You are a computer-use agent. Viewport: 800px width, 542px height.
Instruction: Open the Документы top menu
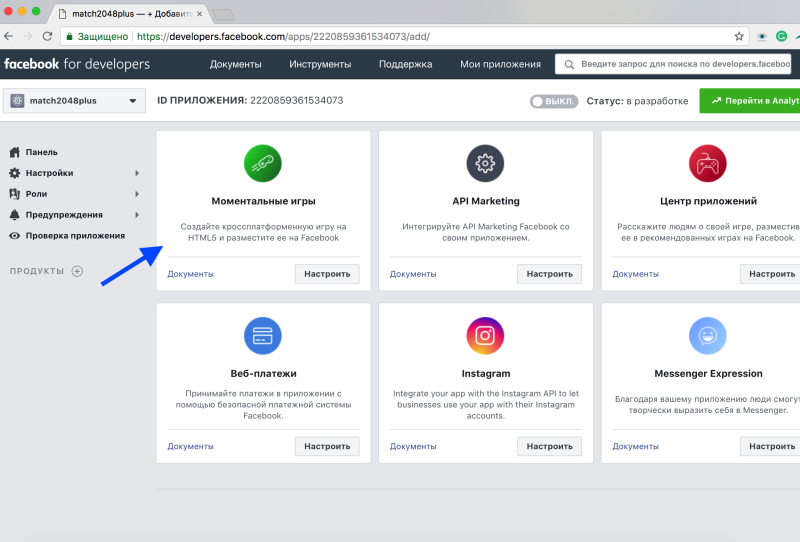tap(235, 64)
